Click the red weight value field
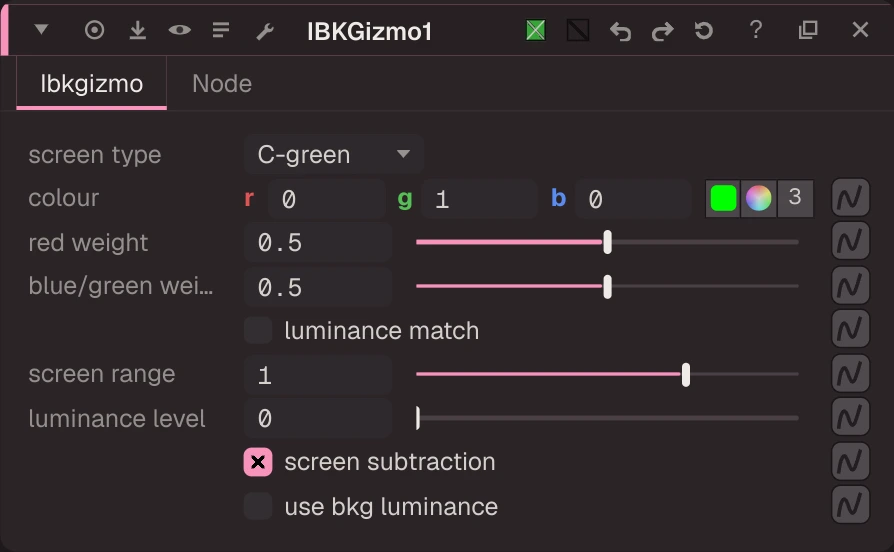Viewport: 894px width, 552px height. point(318,243)
